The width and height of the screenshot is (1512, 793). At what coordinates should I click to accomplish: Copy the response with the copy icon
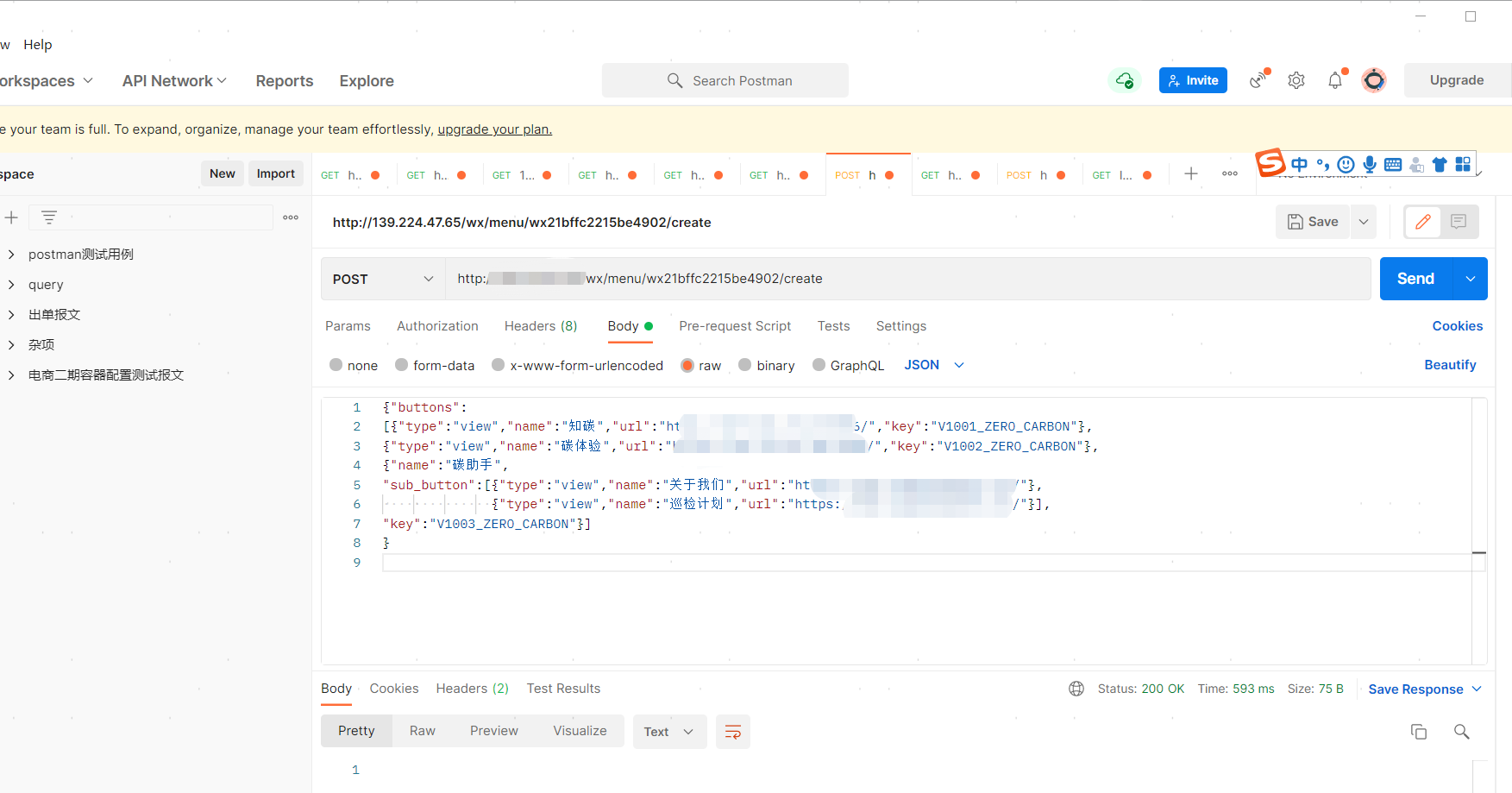pos(1419,732)
